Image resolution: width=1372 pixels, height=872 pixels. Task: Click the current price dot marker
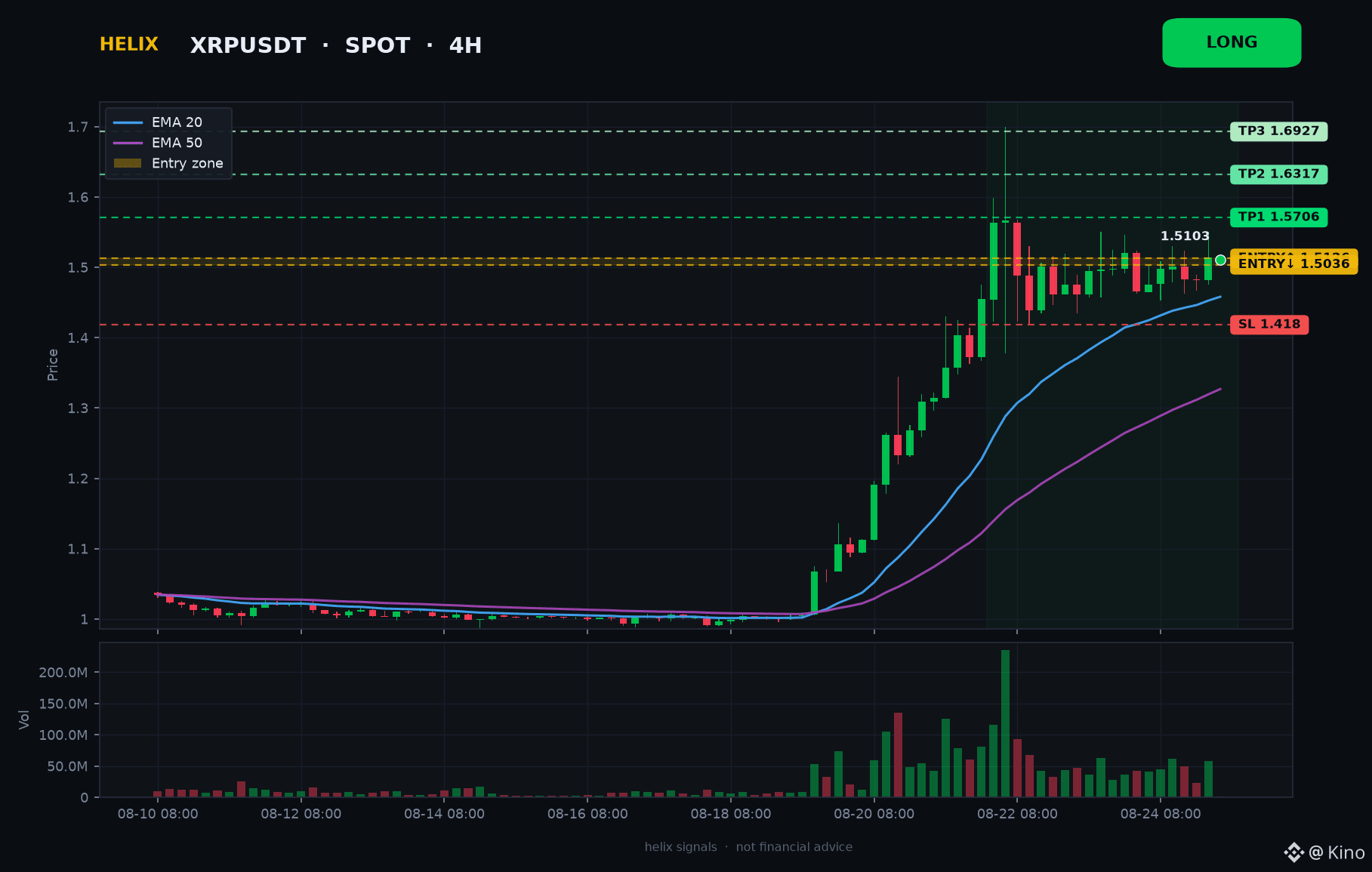[1220, 260]
